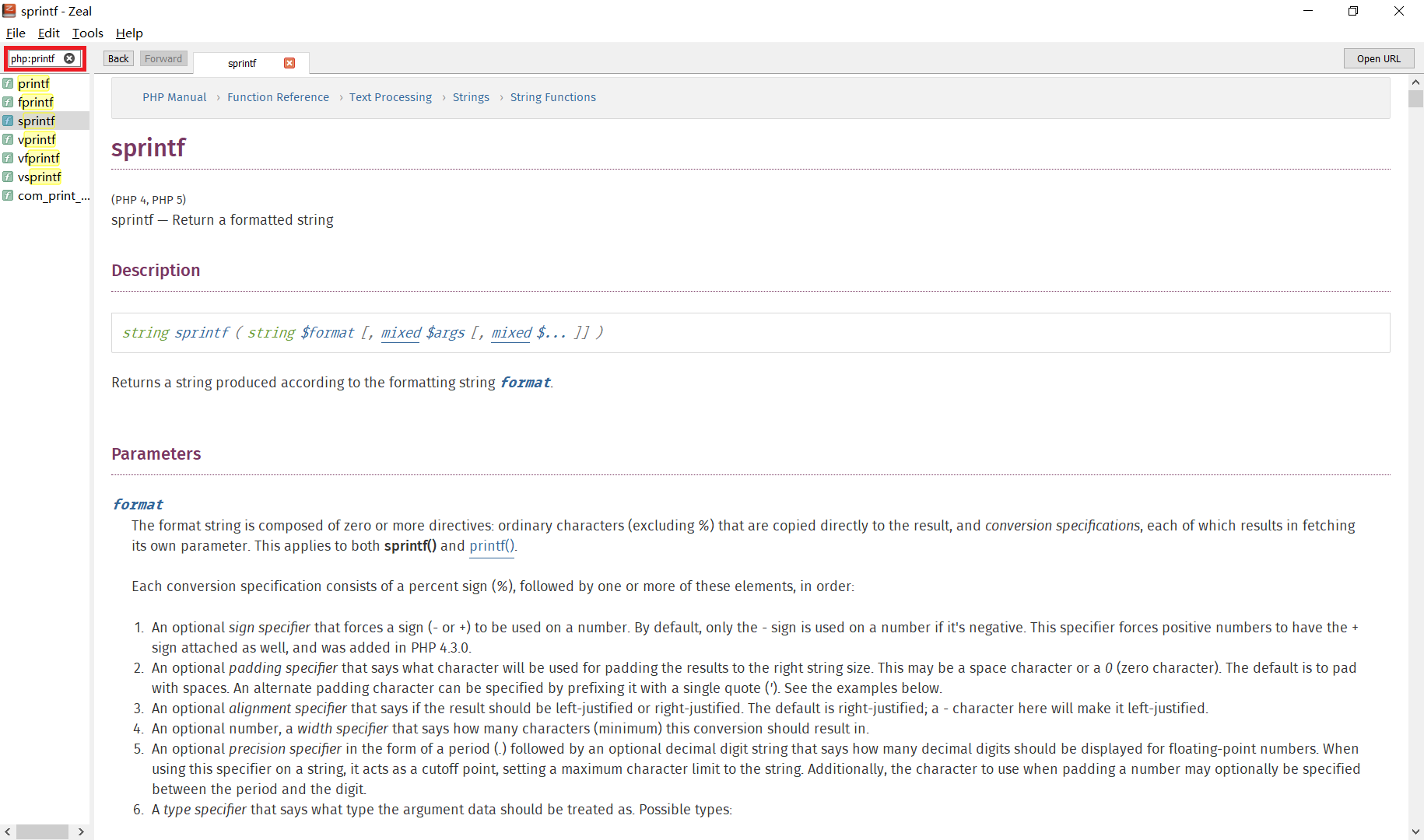Open the File menu

click(16, 33)
